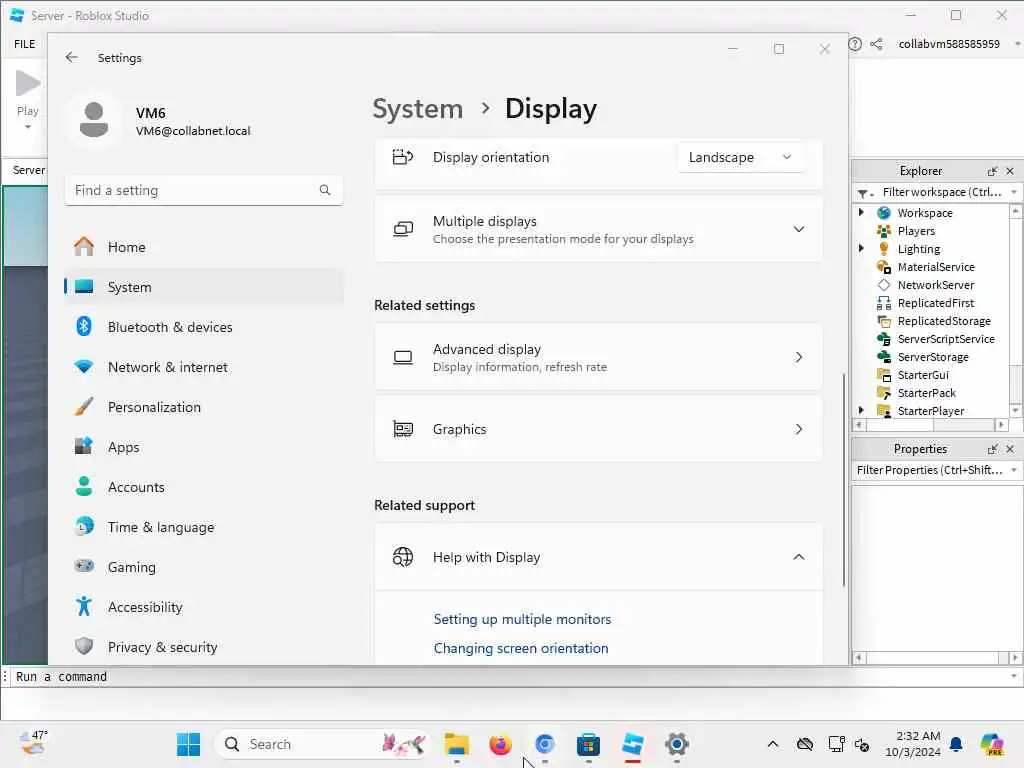1024x768 pixels.
Task: Open the Windows Start menu
Action: coord(189,744)
